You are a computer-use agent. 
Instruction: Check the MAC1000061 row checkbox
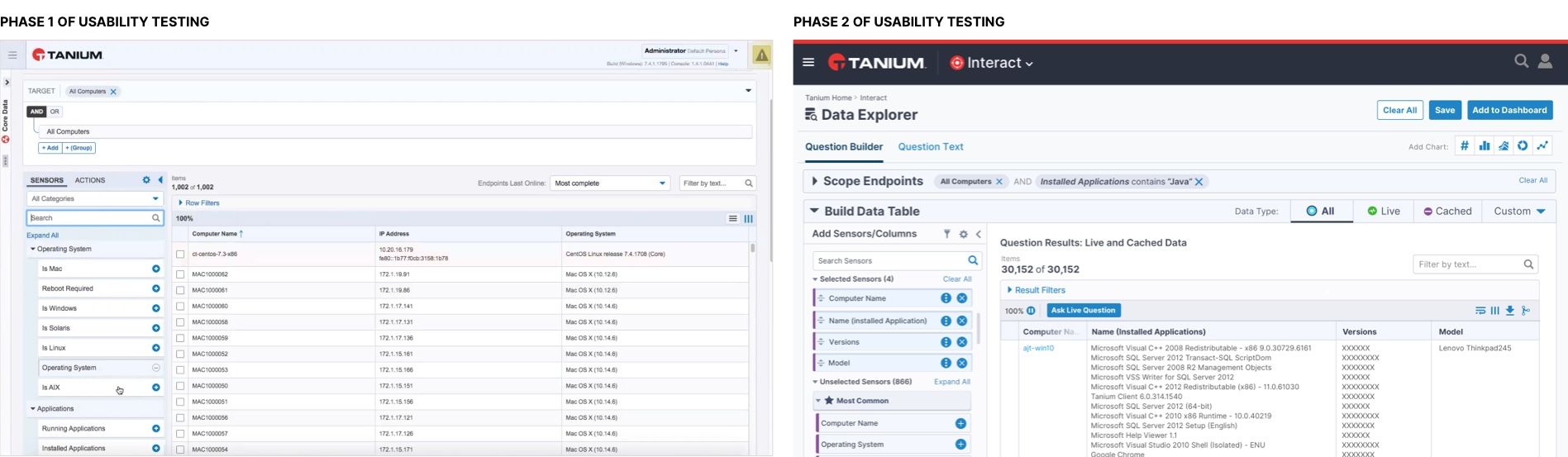(180, 290)
